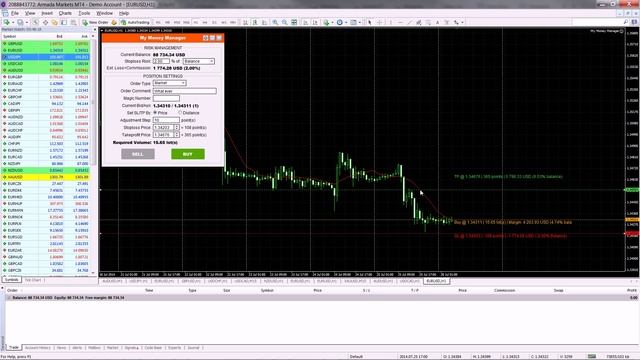The image size is (640, 360).
Task: Open the arrows drawing tool
Action: (x=456, y=22)
